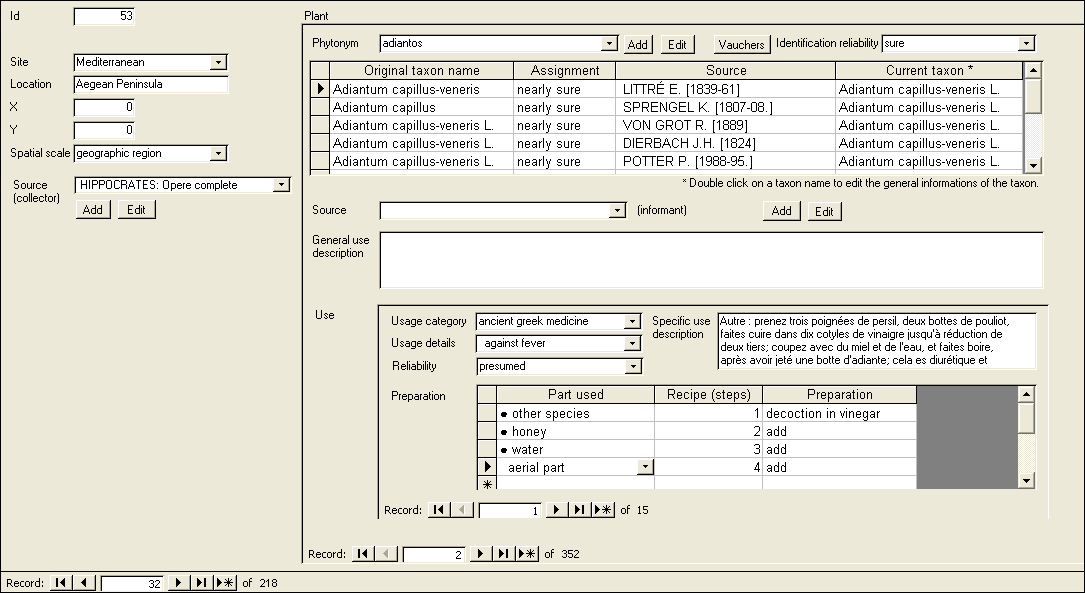Click the Y coordinate field

pos(104,130)
